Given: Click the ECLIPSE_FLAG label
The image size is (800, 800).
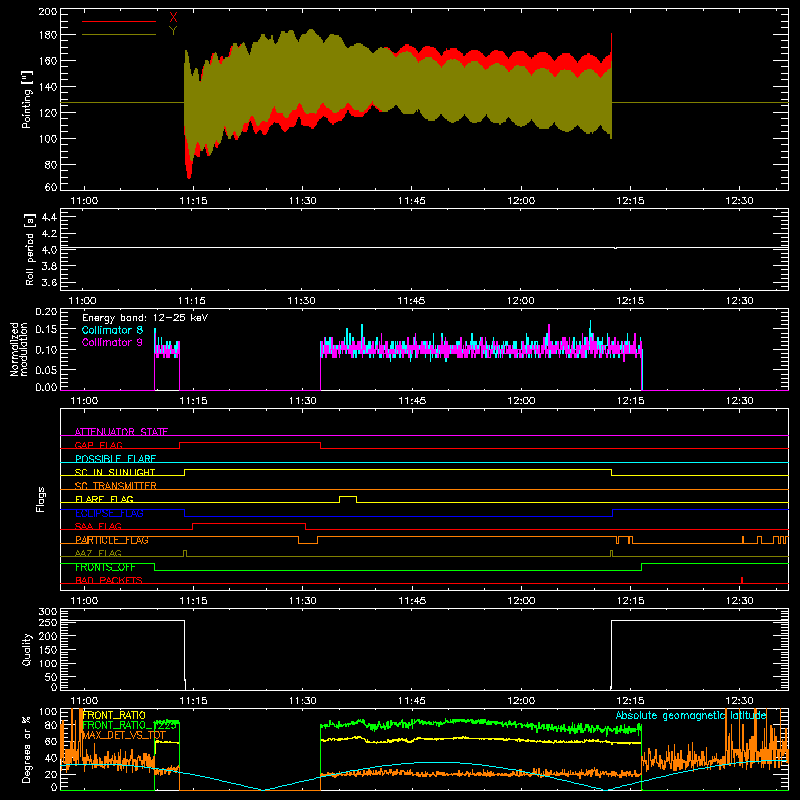Looking at the screenshot, I should [109, 513].
